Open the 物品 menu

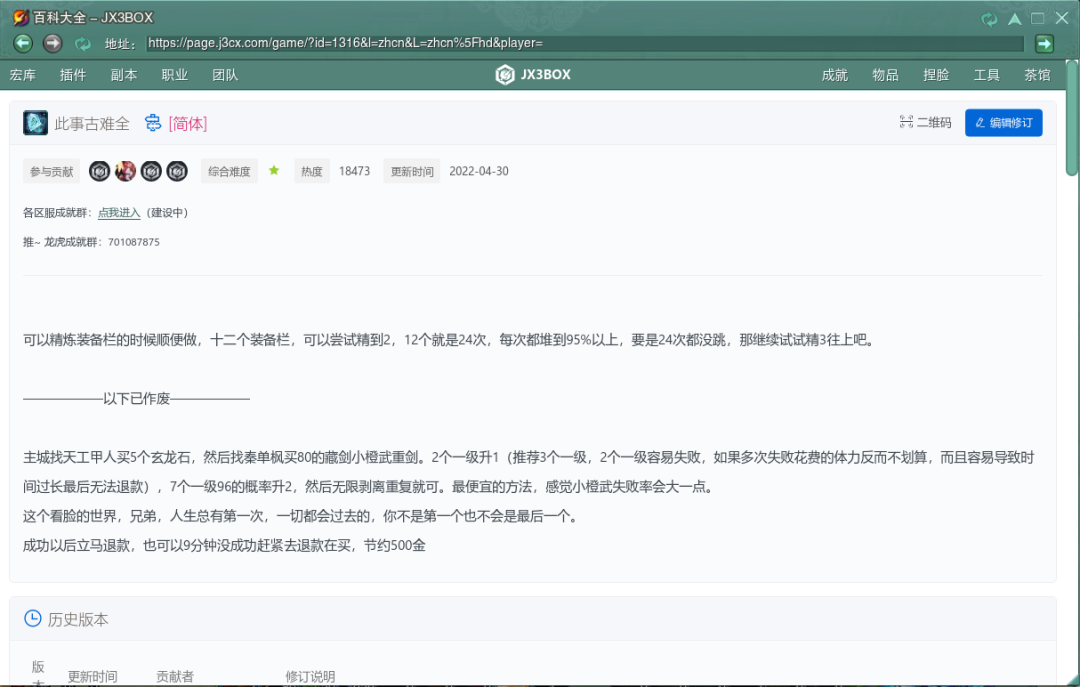[885, 75]
